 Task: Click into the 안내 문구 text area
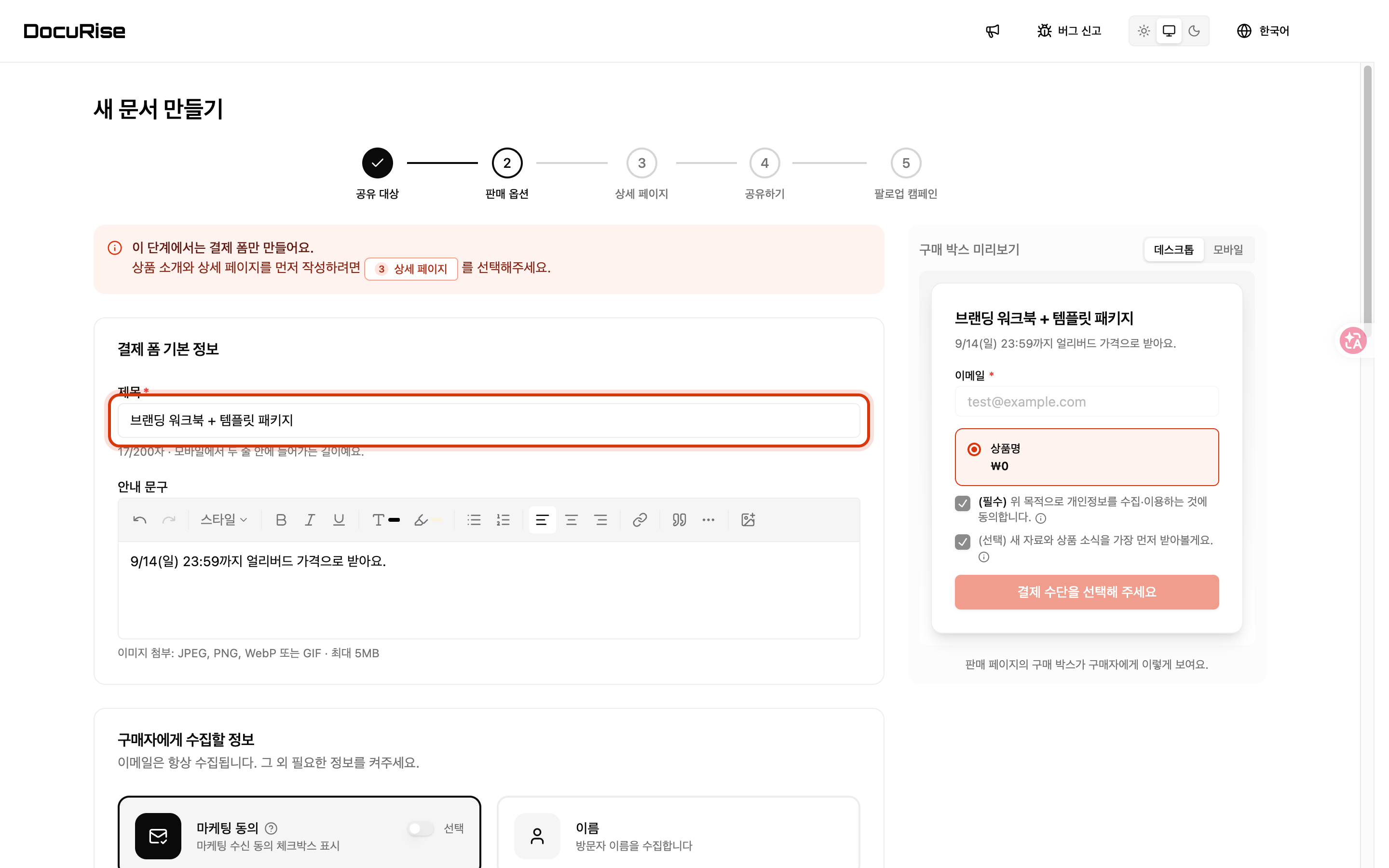[489, 590]
